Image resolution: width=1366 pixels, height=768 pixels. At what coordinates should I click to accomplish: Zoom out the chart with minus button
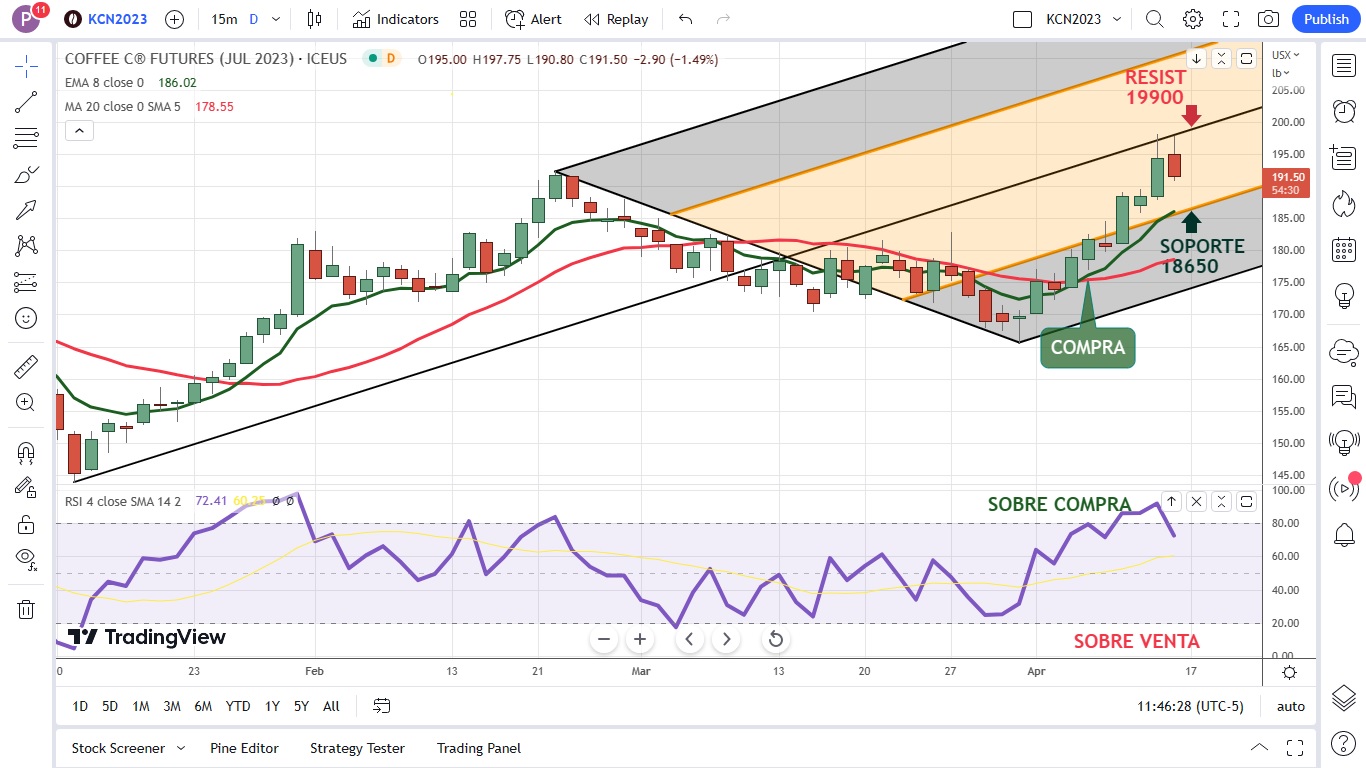tap(604, 639)
